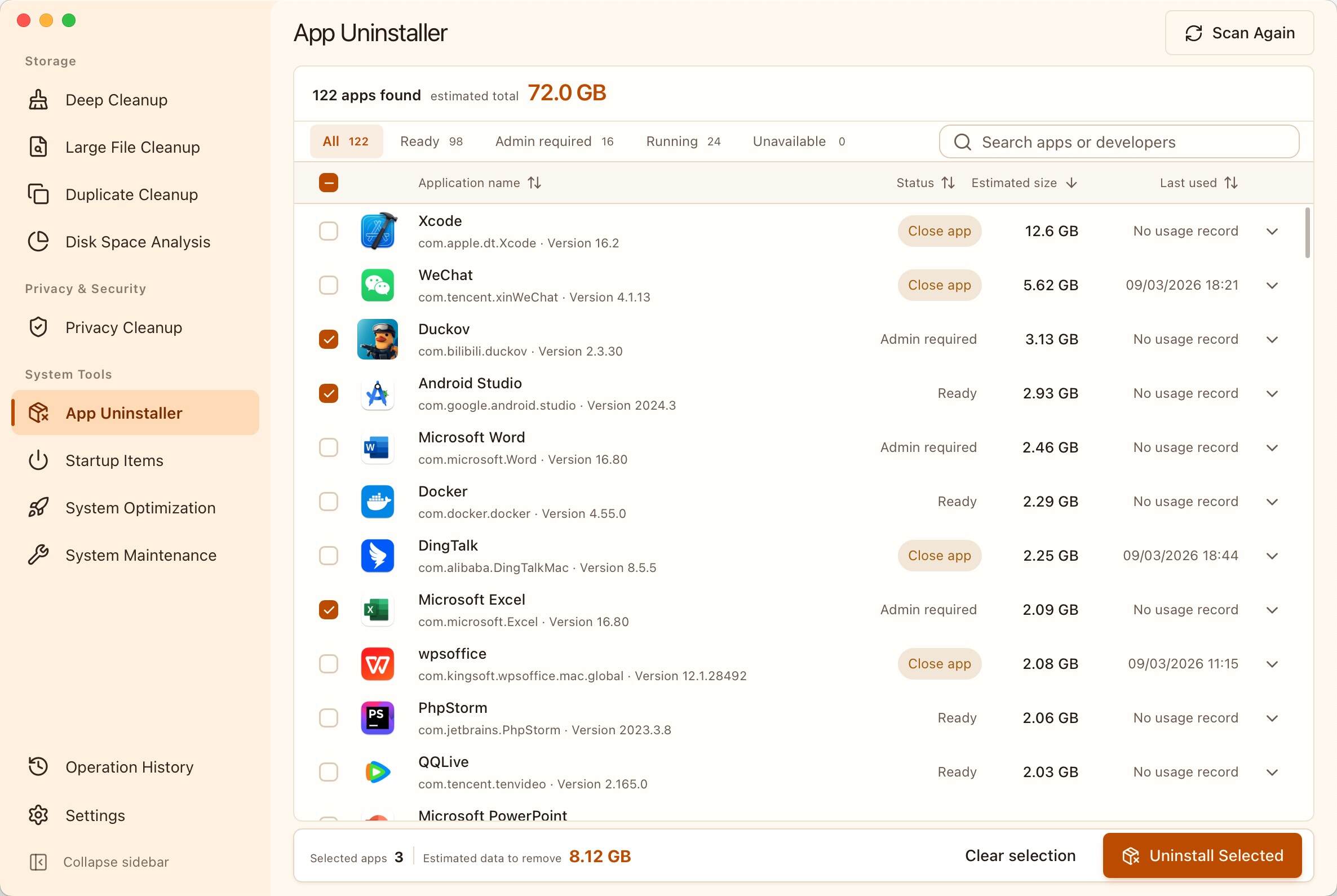Screen dimensions: 1337x896
Task: Open Startup Items power icon
Action: [x=38, y=460]
